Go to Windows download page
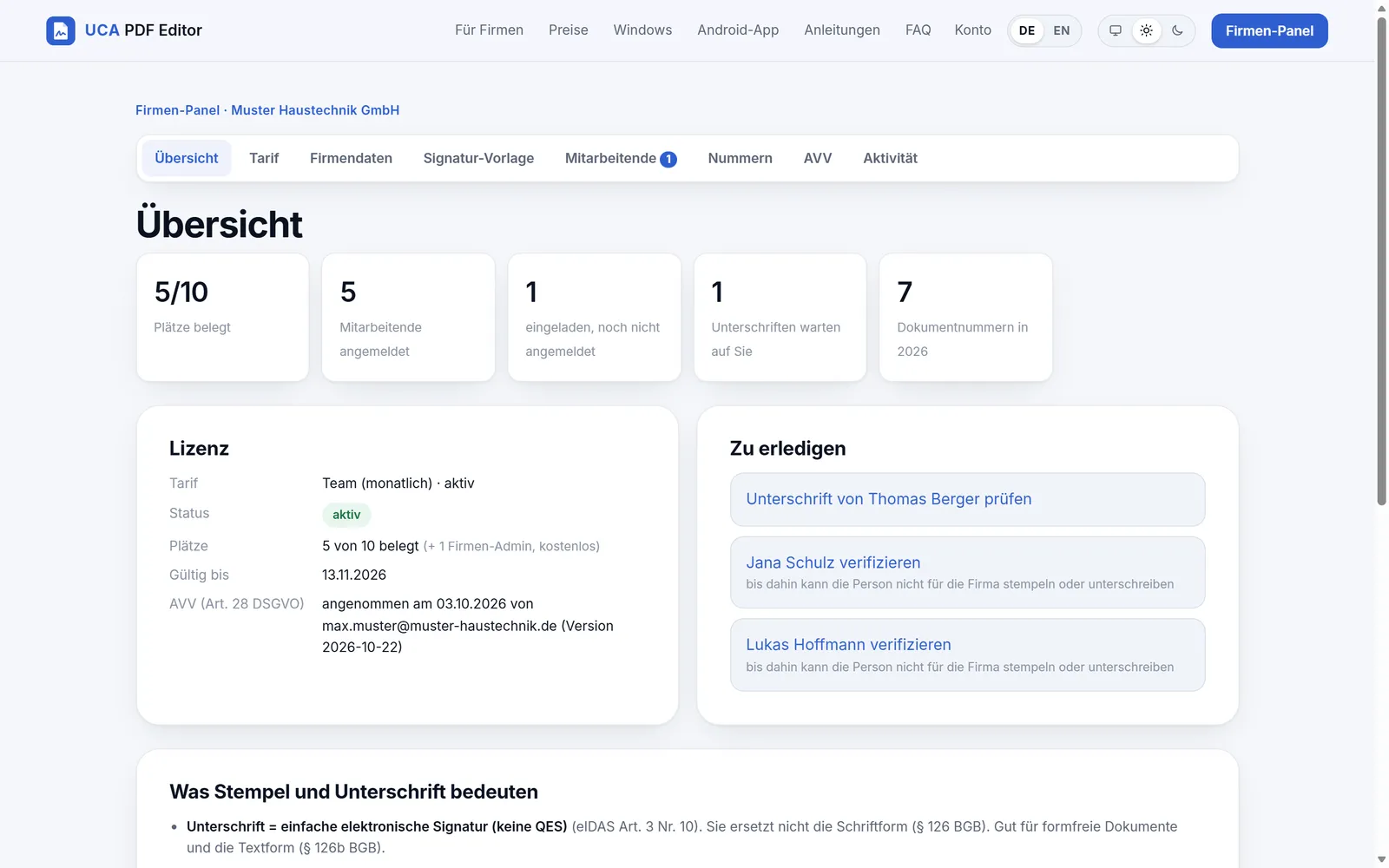The image size is (1389, 868). pos(642,30)
